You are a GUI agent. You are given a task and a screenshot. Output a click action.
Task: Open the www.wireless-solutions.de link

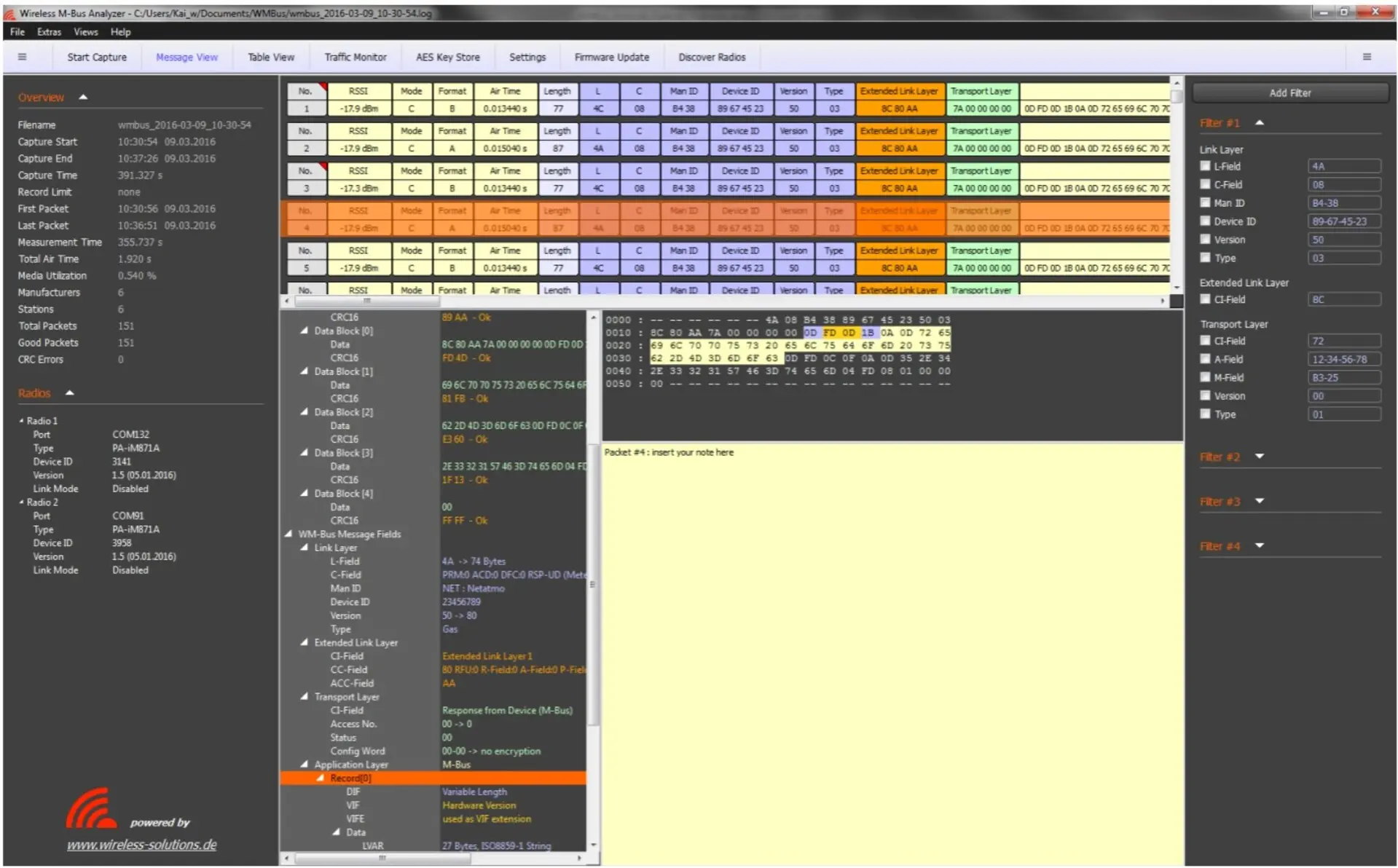[x=141, y=845]
